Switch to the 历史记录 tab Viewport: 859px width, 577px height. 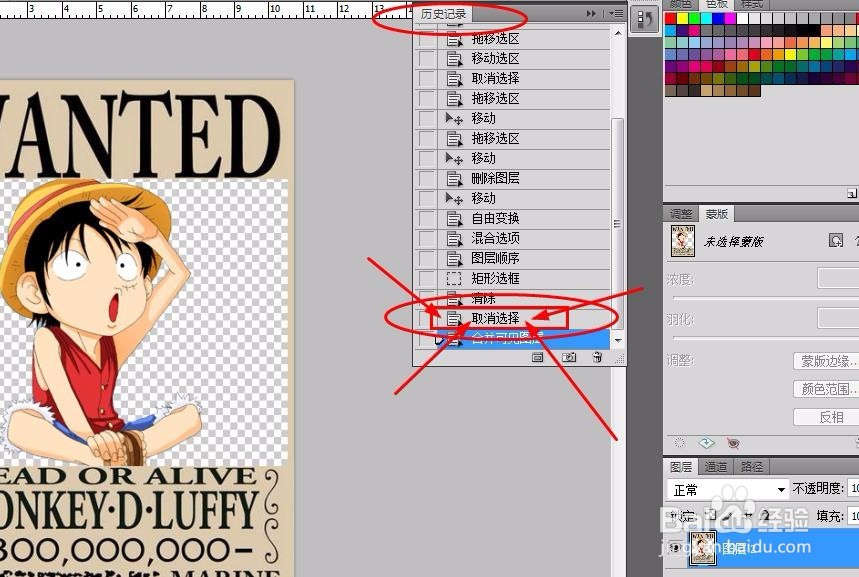(443, 14)
